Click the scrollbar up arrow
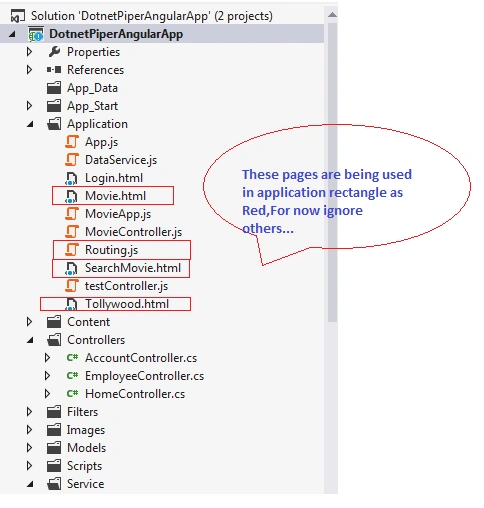Image resolution: width=484 pixels, height=508 pixels. point(332,15)
